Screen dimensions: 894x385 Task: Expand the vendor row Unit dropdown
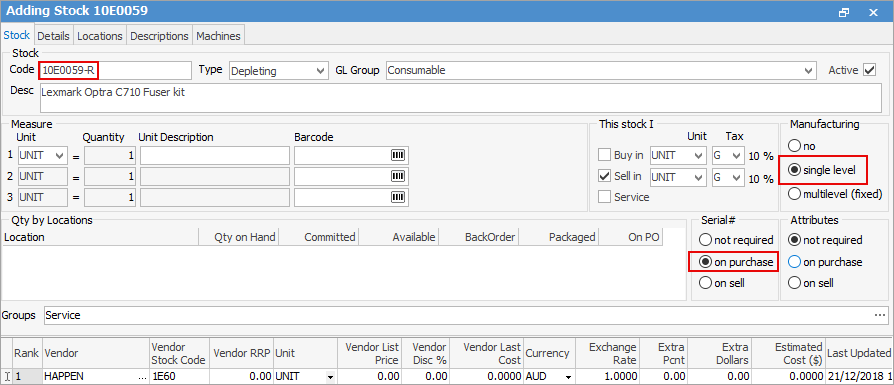point(330,377)
